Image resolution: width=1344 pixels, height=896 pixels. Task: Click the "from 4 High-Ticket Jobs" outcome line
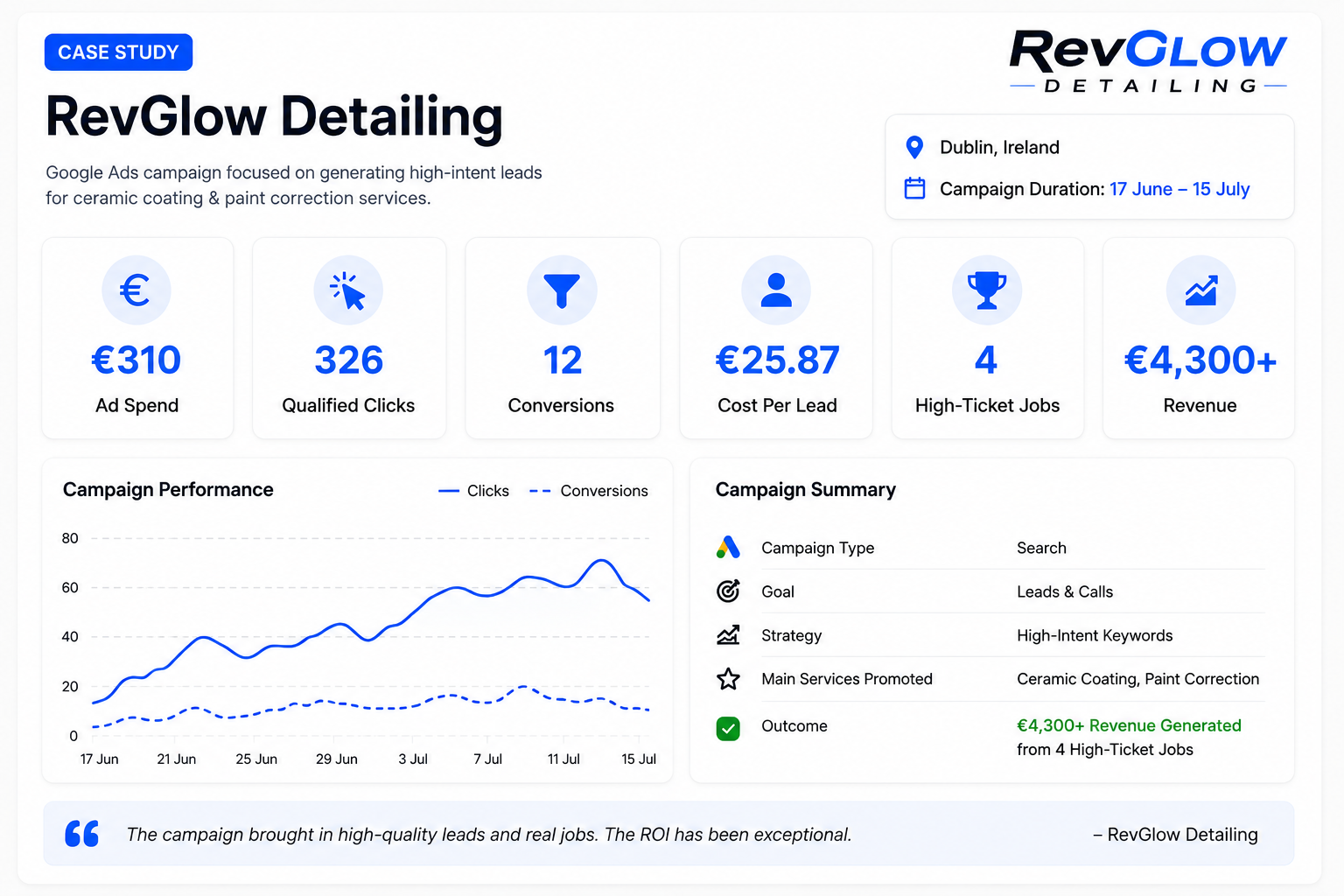pyautogui.click(x=1105, y=749)
